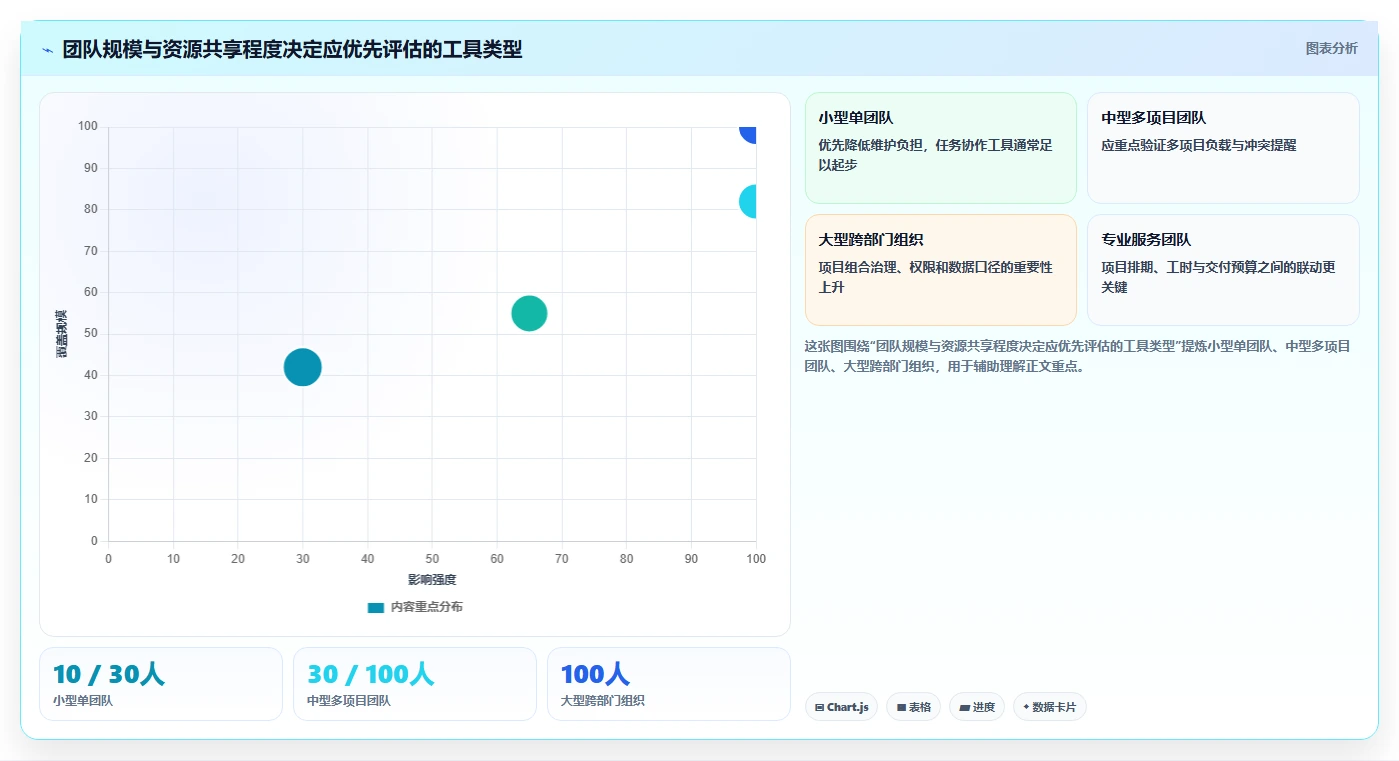Select the 进度 tag chip
Screen dimensions: 1399x761
tap(977, 707)
